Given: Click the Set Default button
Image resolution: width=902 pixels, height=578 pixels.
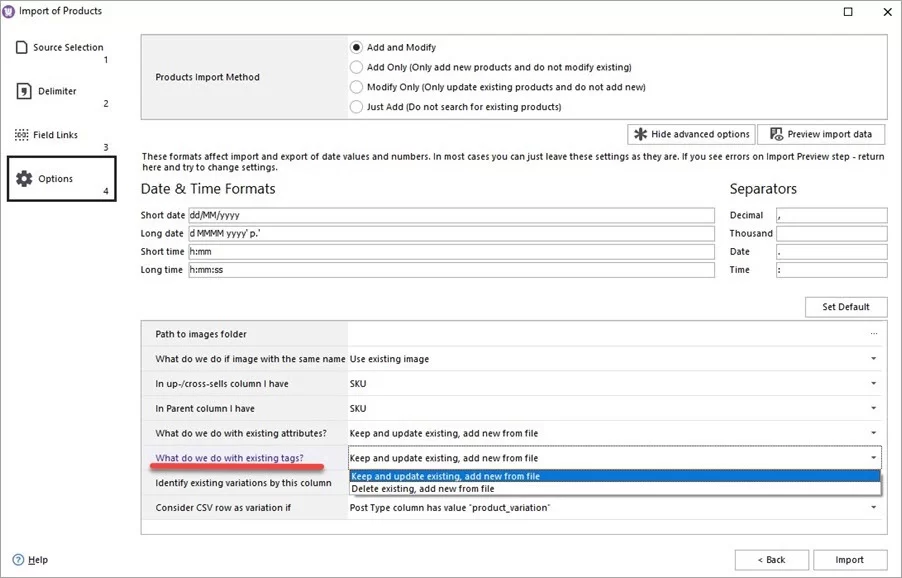Looking at the screenshot, I should (845, 306).
